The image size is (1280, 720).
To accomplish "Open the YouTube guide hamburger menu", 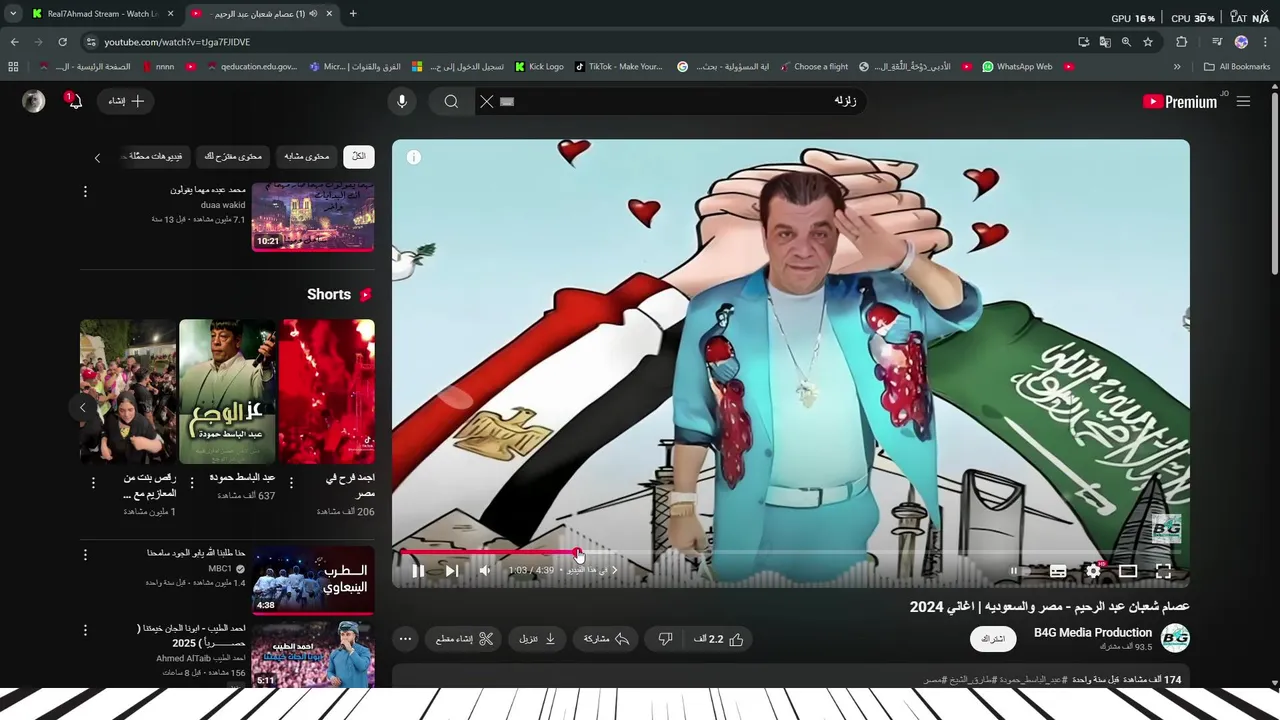I will 1243,101.
